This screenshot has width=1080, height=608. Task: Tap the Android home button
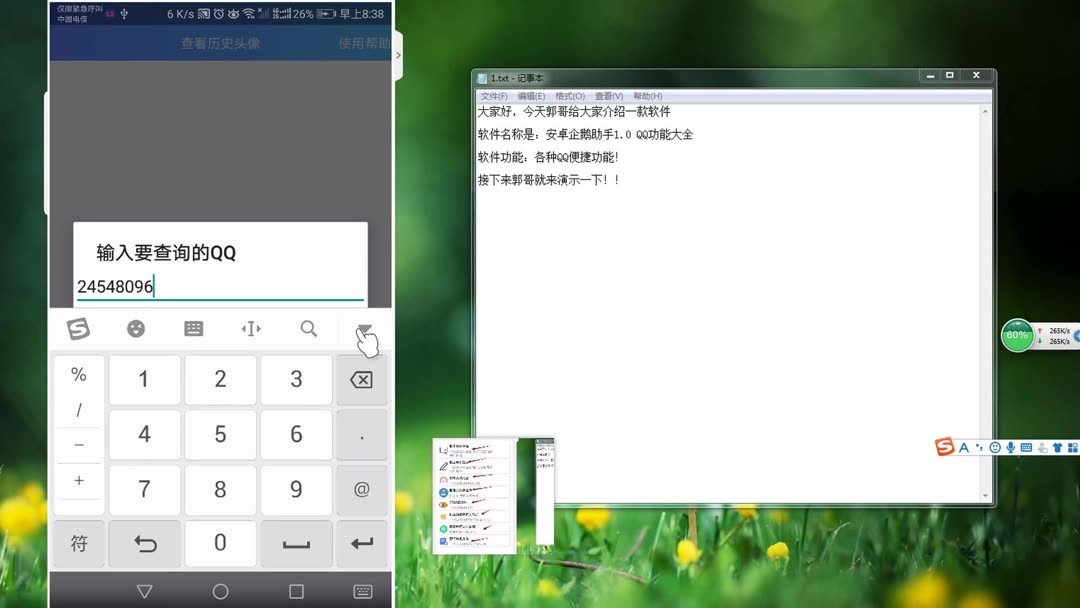(x=219, y=591)
